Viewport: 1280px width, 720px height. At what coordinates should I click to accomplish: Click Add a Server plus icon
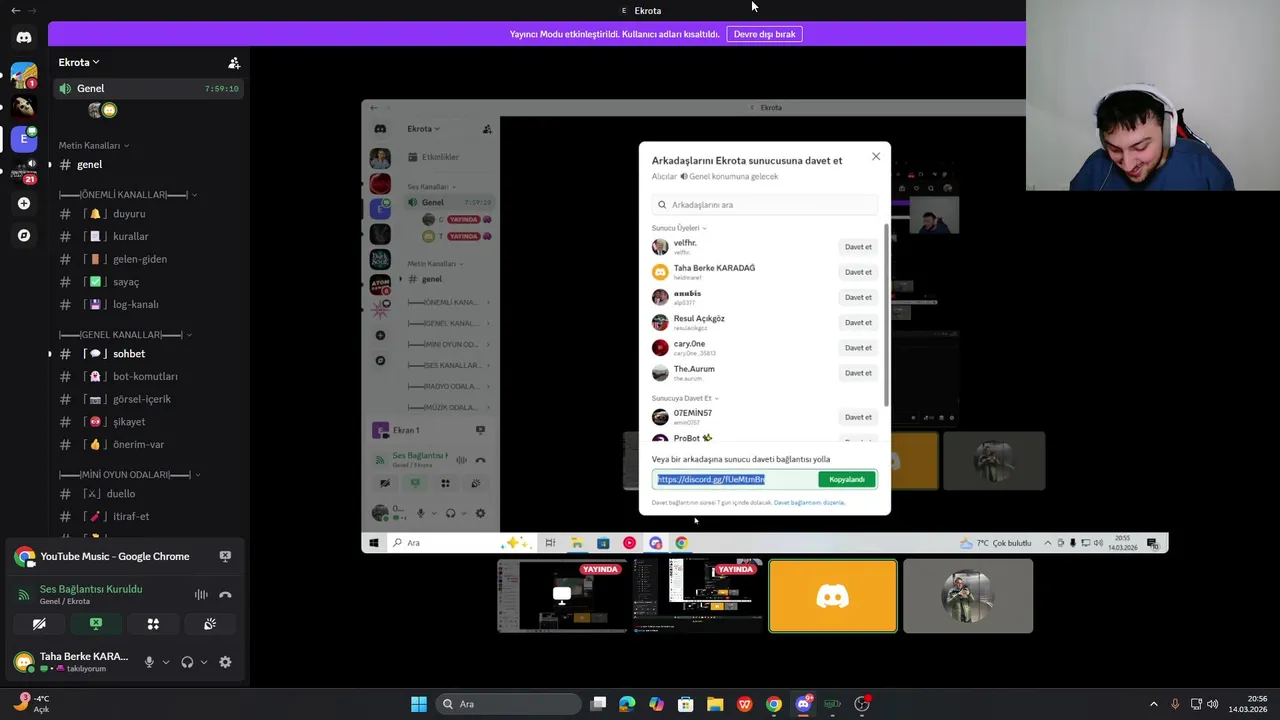24,203
